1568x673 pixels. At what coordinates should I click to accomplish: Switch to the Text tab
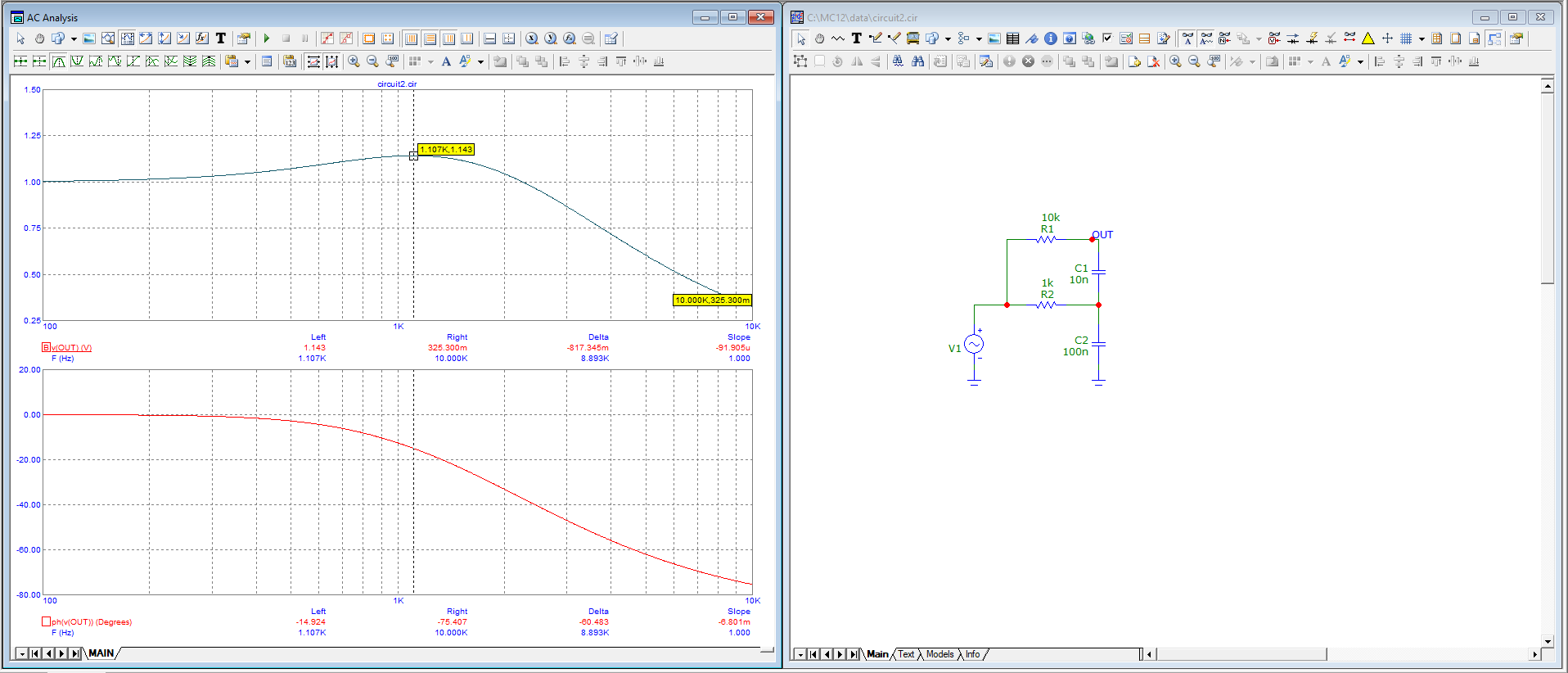pos(906,654)
